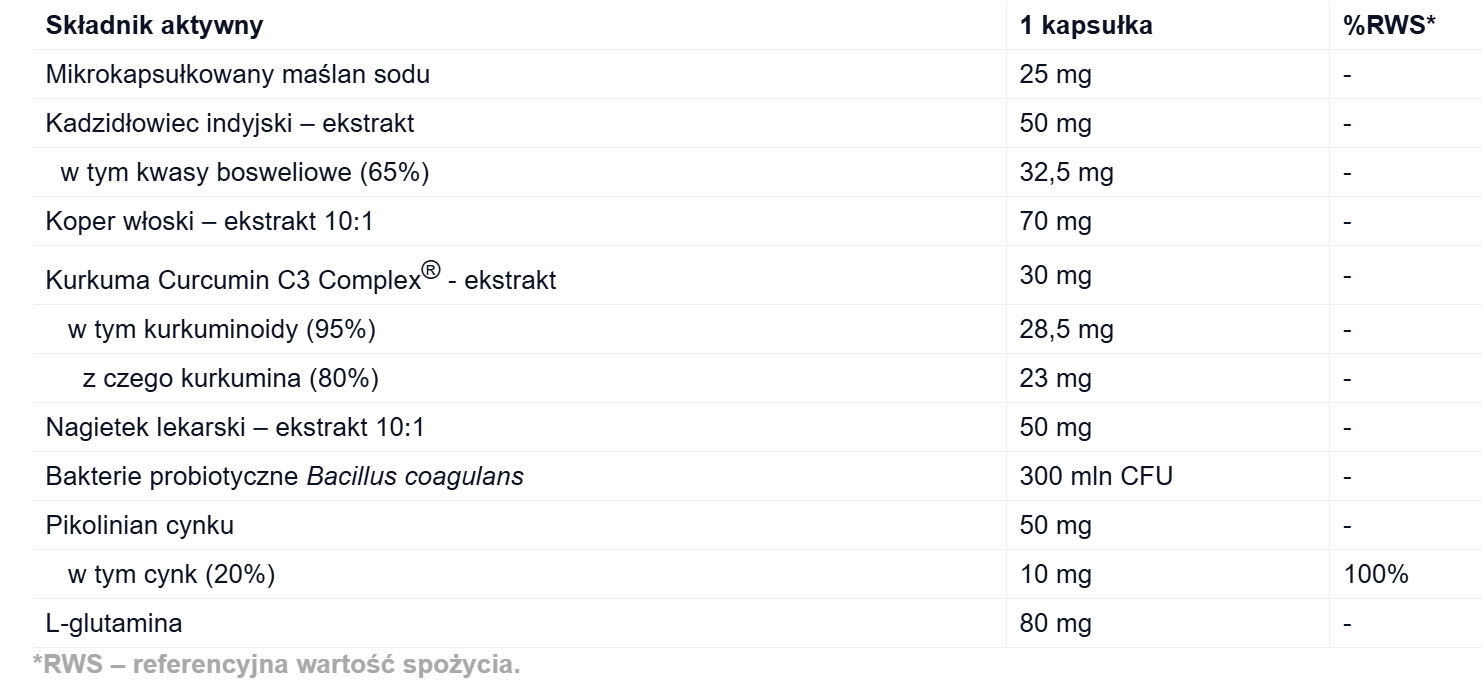The image size is (1482, 680).
Task: Click the '*RWS – referencyjna wartość spożycia' footnote
Action: pyautogui.click(x=276, y=664)
